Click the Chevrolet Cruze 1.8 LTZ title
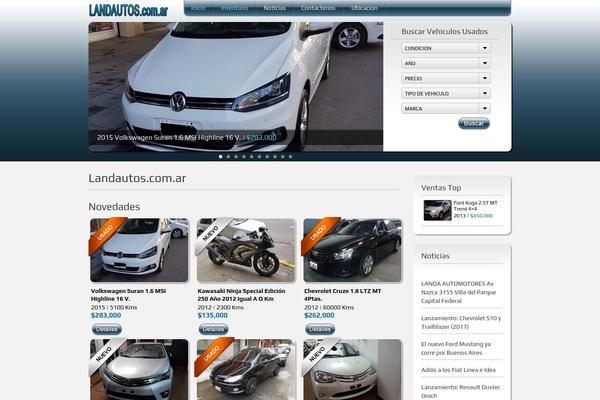The width and height of the screenshot is (600, 400). (x=342, y=295)
